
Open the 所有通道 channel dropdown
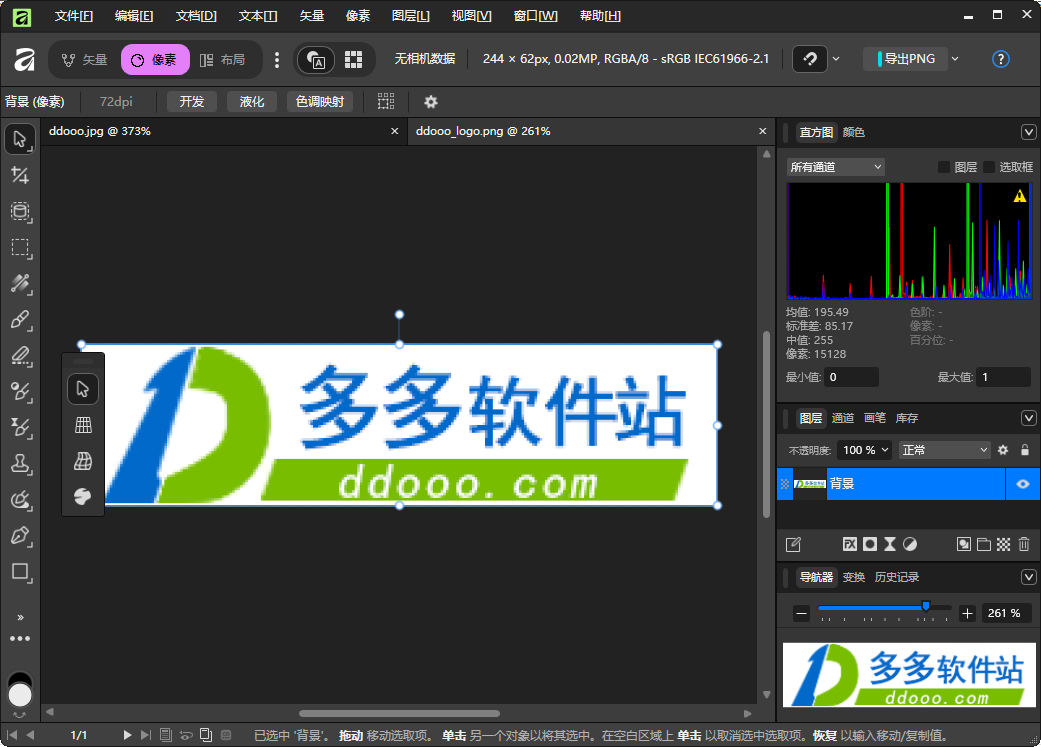[835, 167]
